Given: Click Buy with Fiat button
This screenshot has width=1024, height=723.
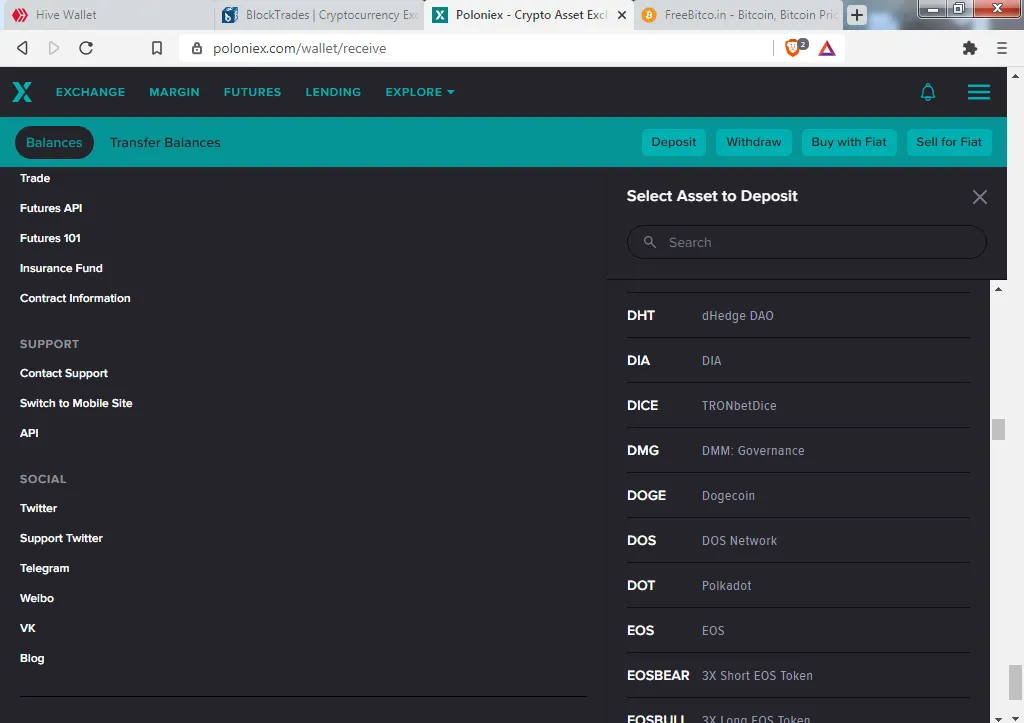Looking at the screenshot, I should coord(848,142).
